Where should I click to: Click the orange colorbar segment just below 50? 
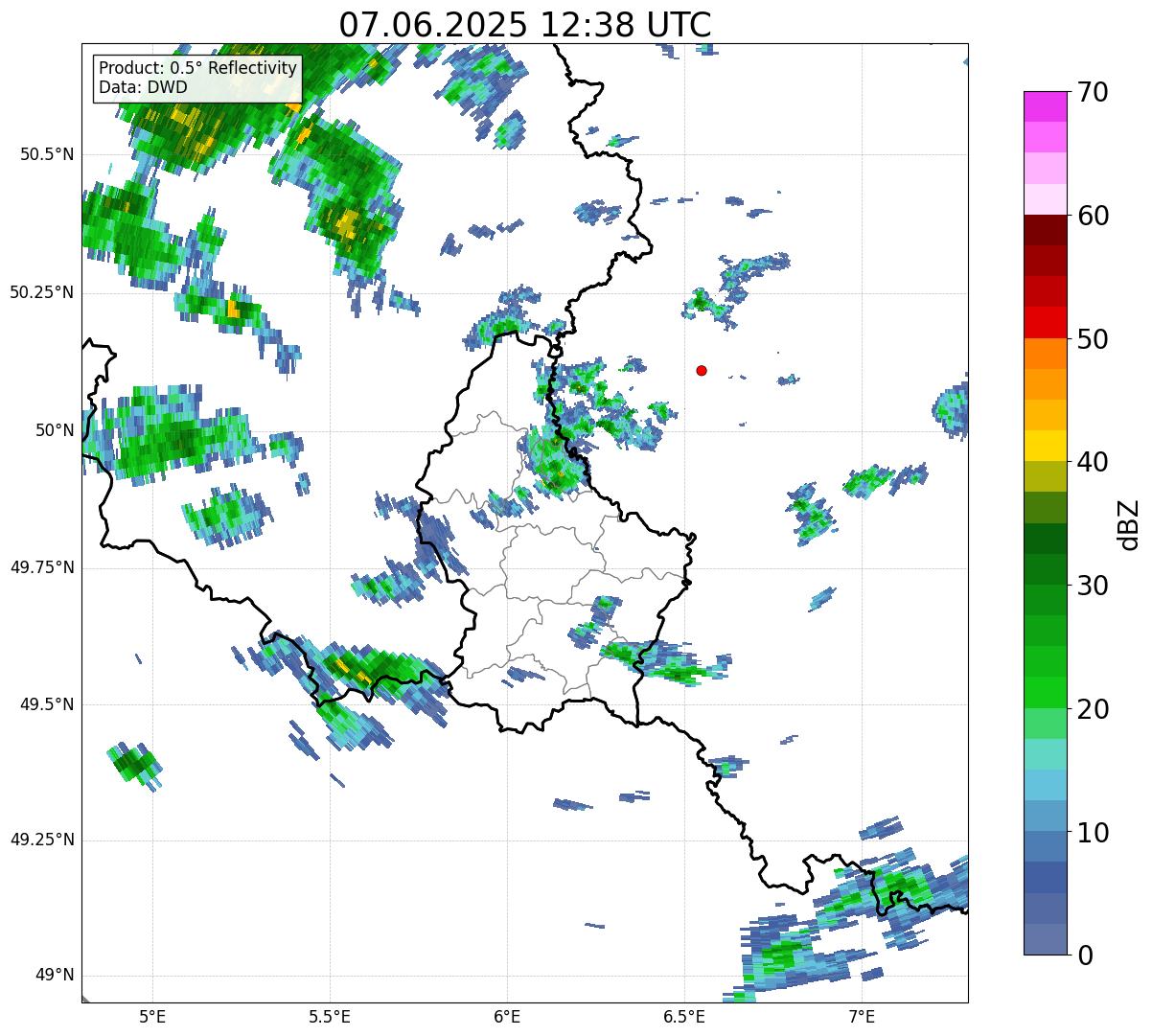(1045, 354)
